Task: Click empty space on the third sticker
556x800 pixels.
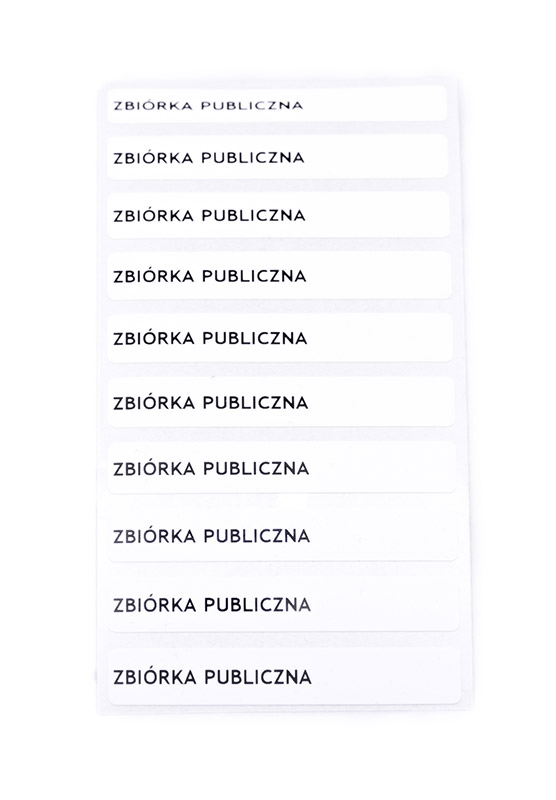Action: (377, 215)
